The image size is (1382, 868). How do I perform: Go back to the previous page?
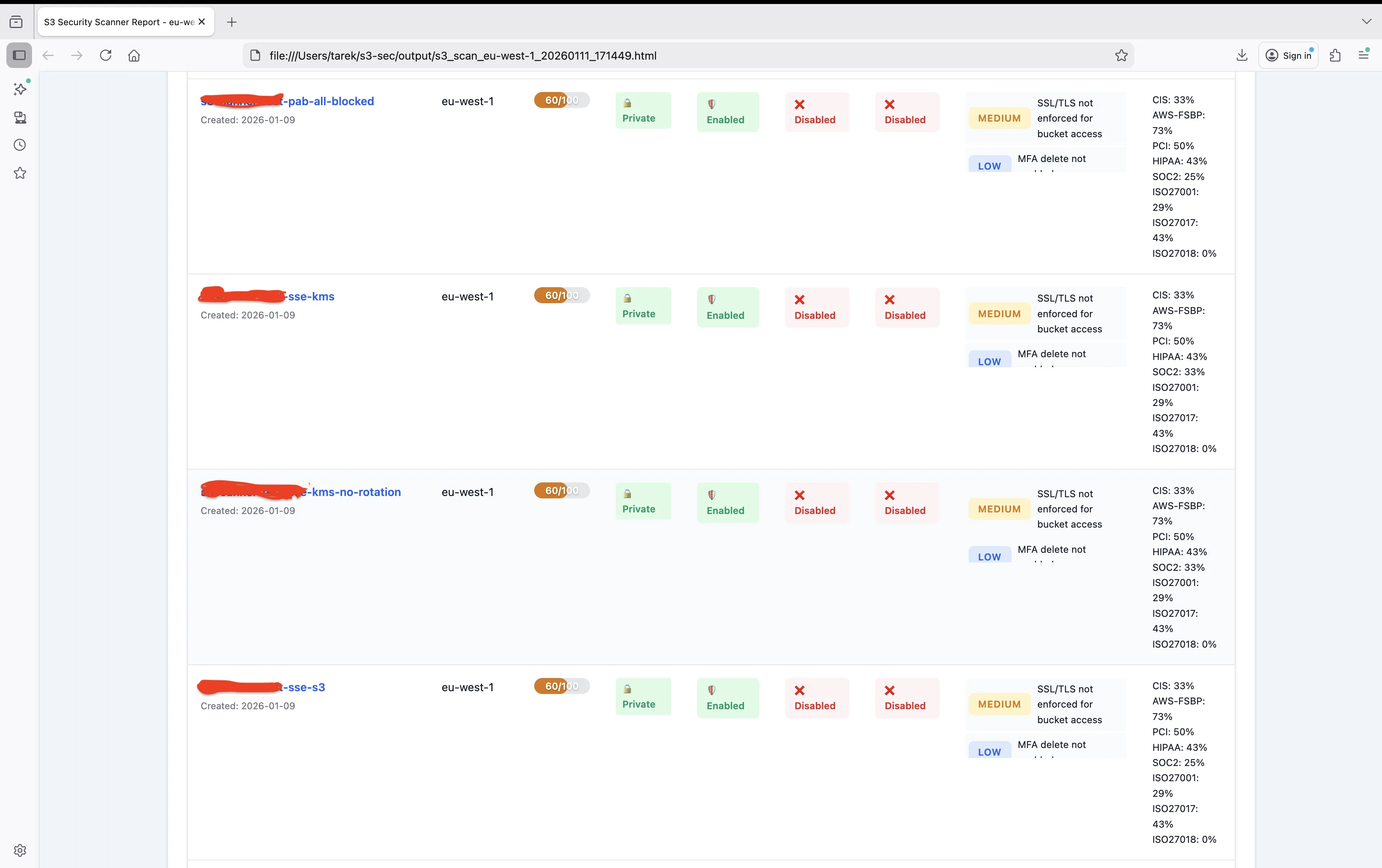click(x=48, y=55)
